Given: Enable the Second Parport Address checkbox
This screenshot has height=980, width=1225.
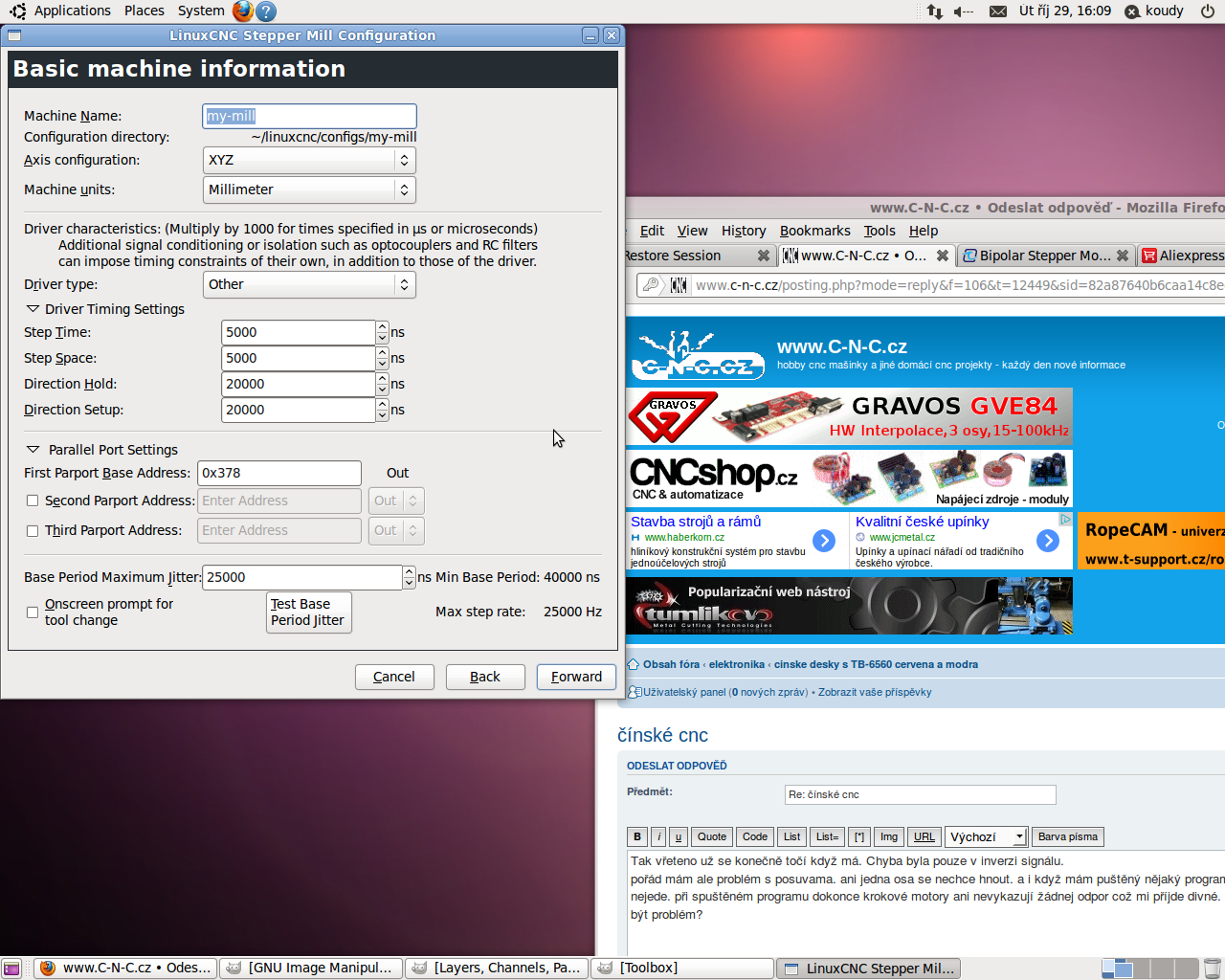Looking at the screenshot, I should (x=33, y=501).
